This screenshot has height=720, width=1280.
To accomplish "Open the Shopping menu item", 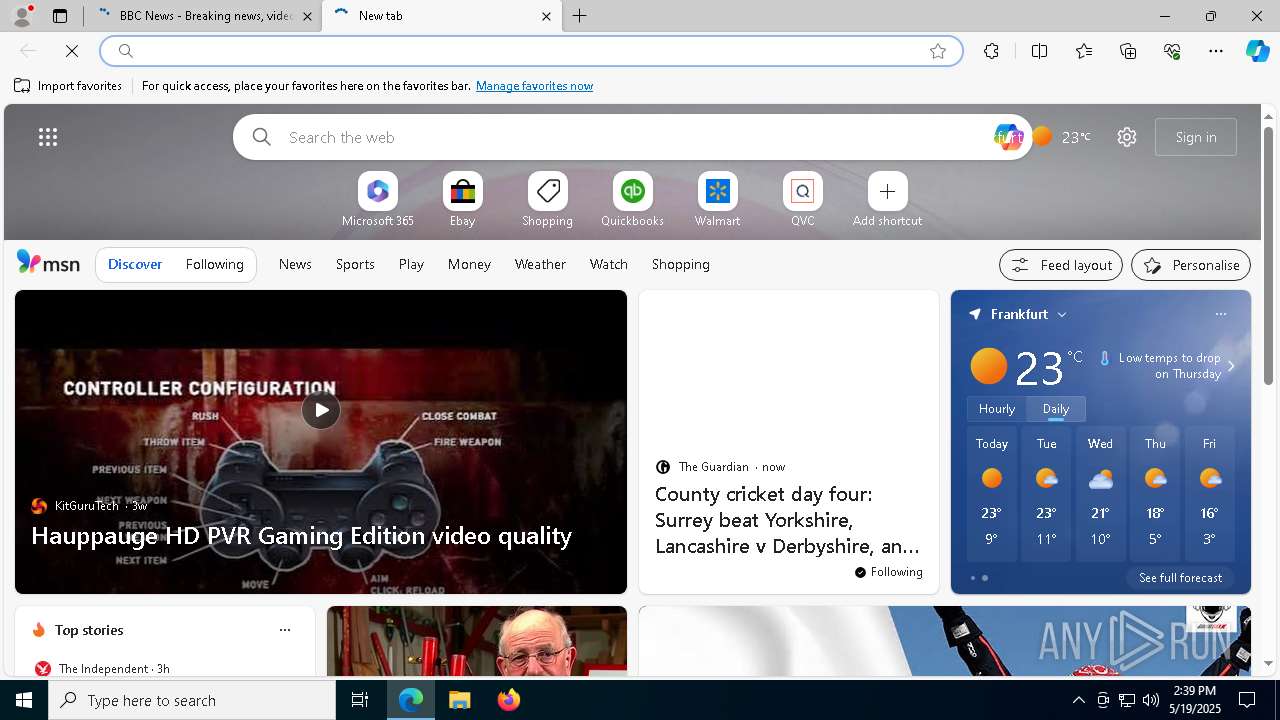I will (680, 264).
